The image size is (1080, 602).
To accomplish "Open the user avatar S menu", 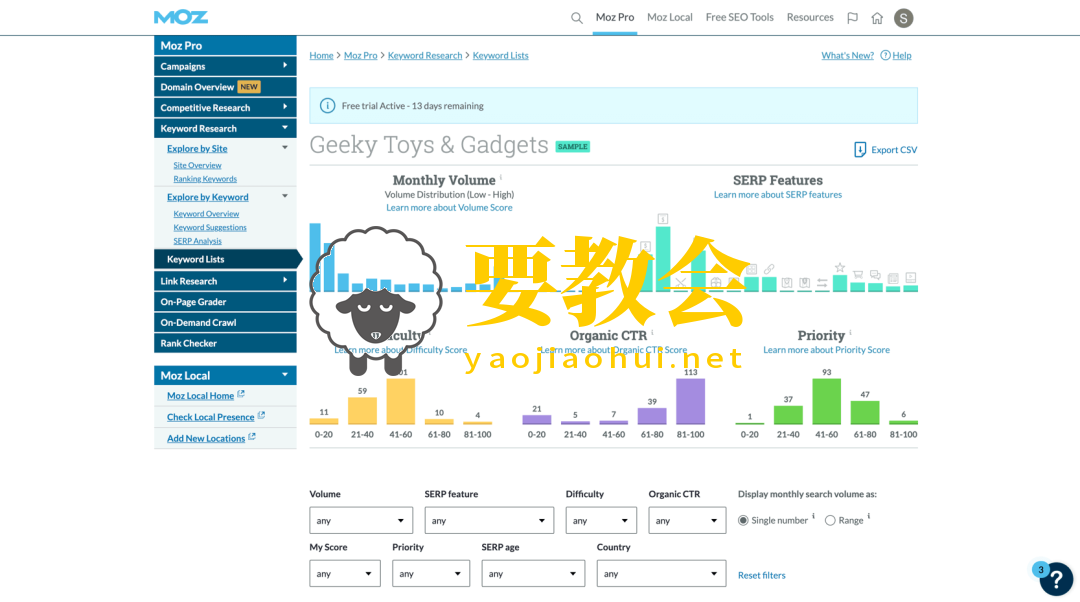I will point(903,18).
